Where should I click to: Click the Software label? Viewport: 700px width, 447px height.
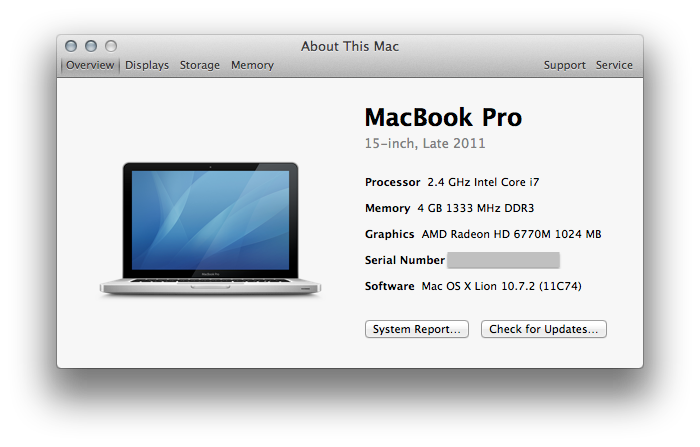click(x=389, y=286)
